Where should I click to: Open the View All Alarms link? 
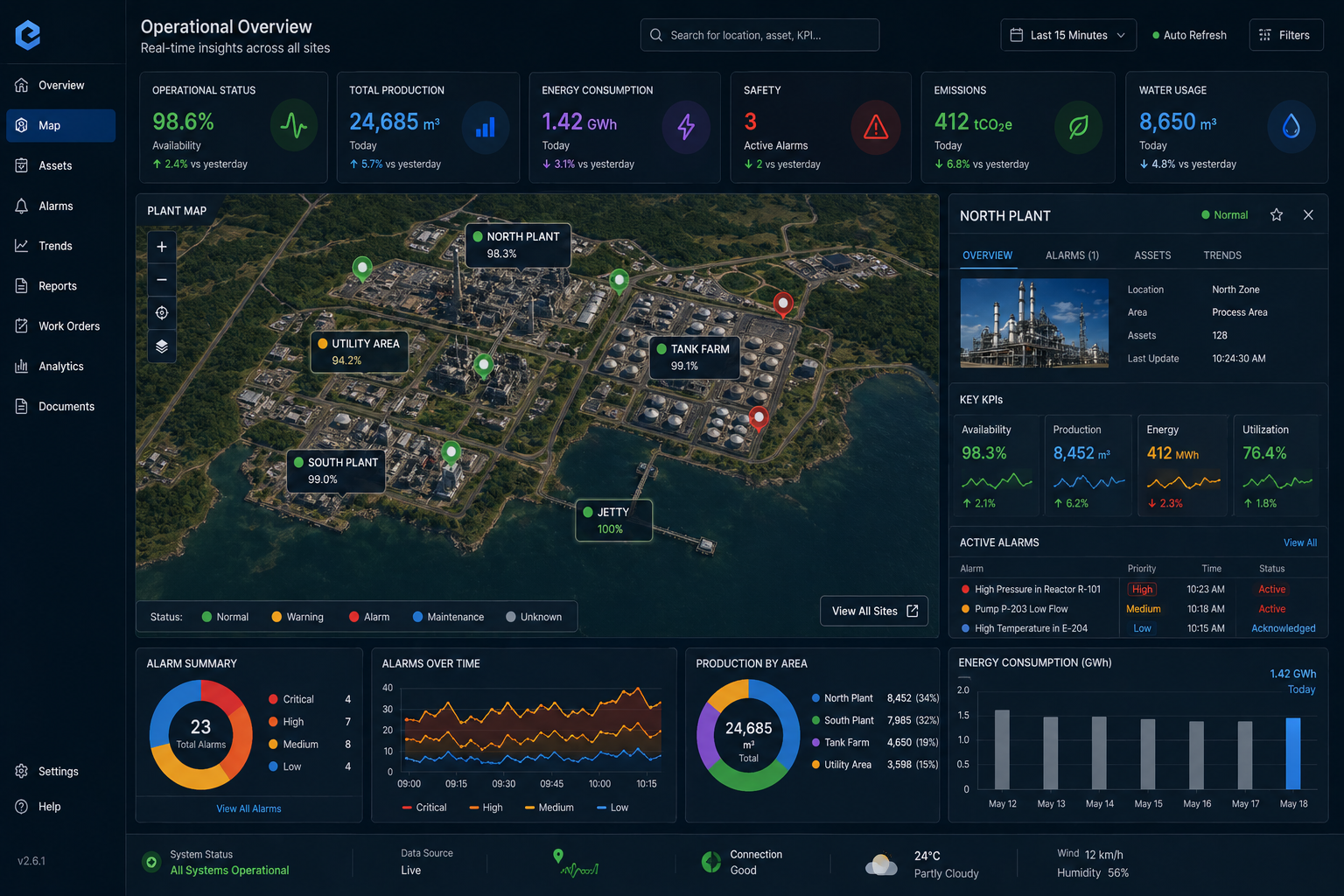248,808
